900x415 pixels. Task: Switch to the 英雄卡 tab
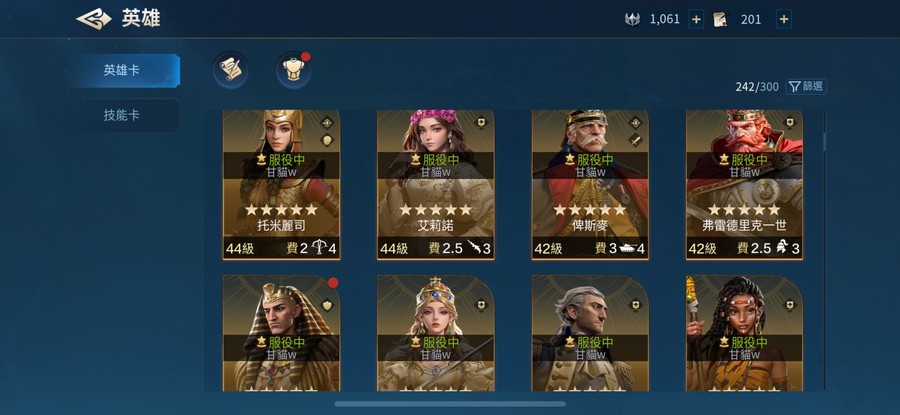point(122,71)
